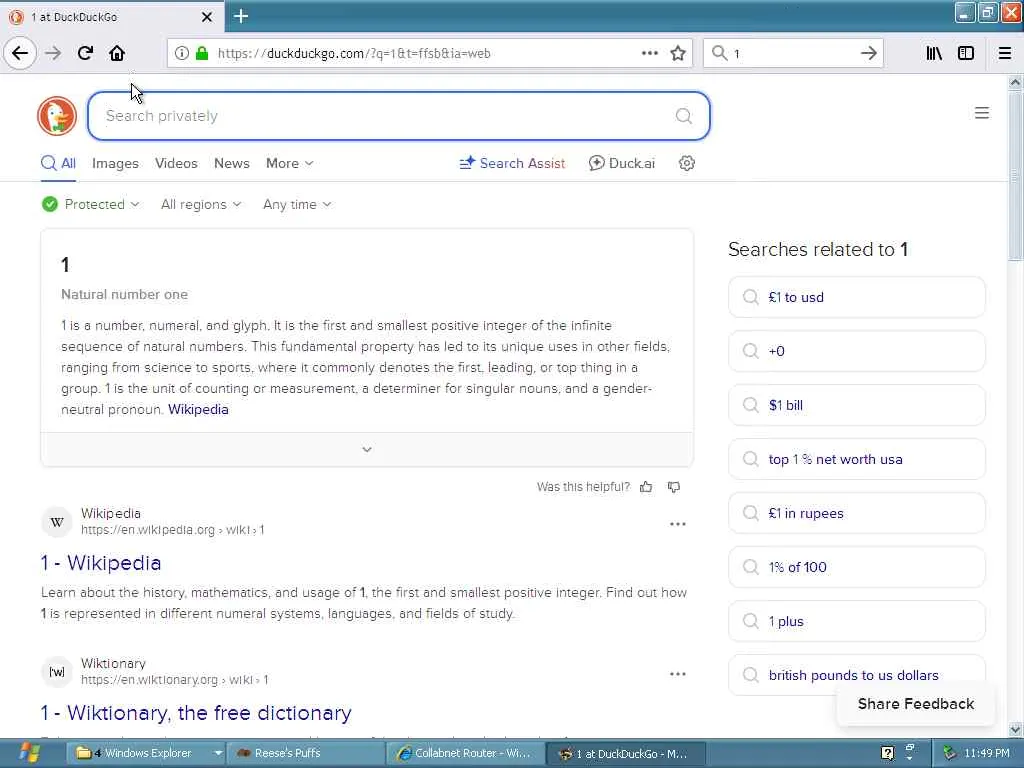Open page actions three-dot menu in address bar

(x=650, y=53)
